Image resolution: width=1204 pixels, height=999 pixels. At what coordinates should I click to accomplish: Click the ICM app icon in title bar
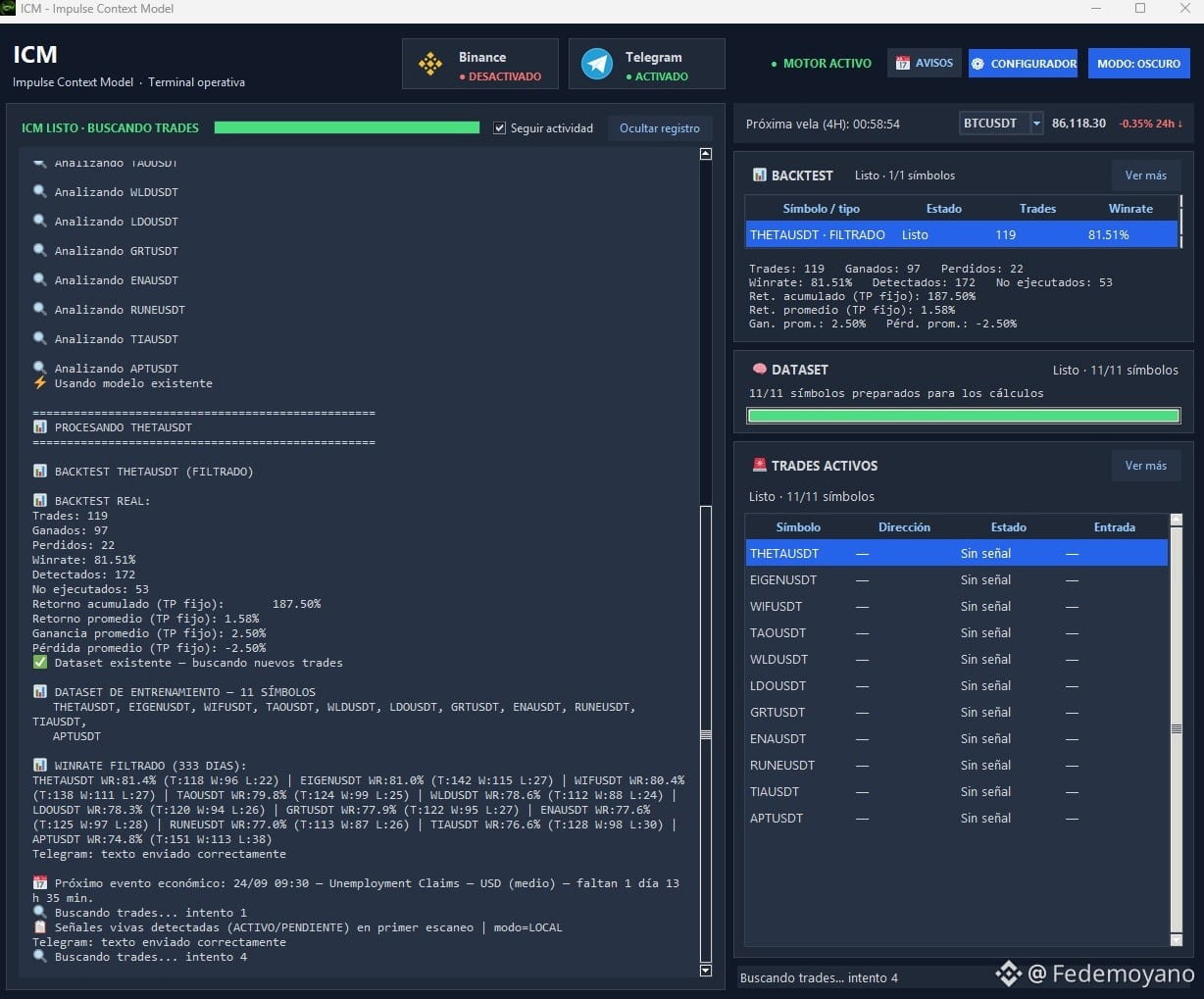pyautogui.click(x=8, y=9)
